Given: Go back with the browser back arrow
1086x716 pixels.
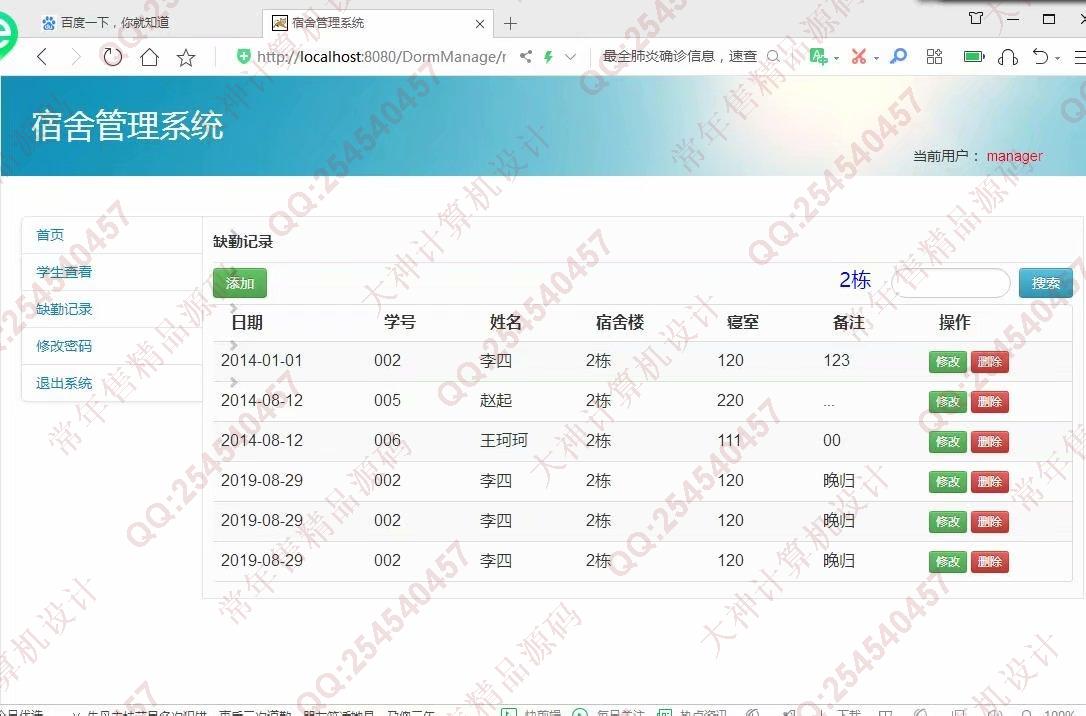Looking at the screenshot, I should click(42, 57).
